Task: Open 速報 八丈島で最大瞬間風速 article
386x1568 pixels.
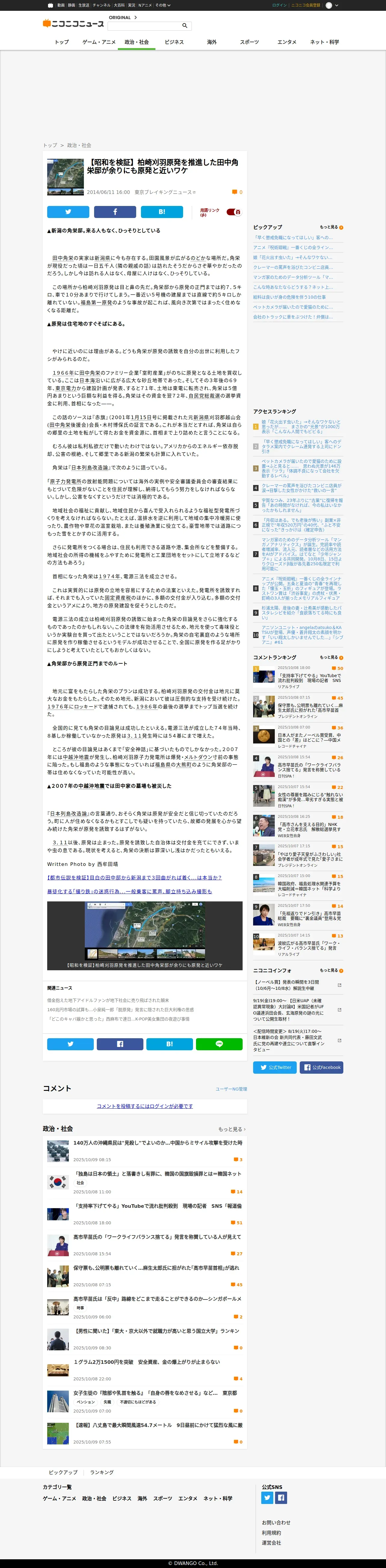Action: (158, 1425)
